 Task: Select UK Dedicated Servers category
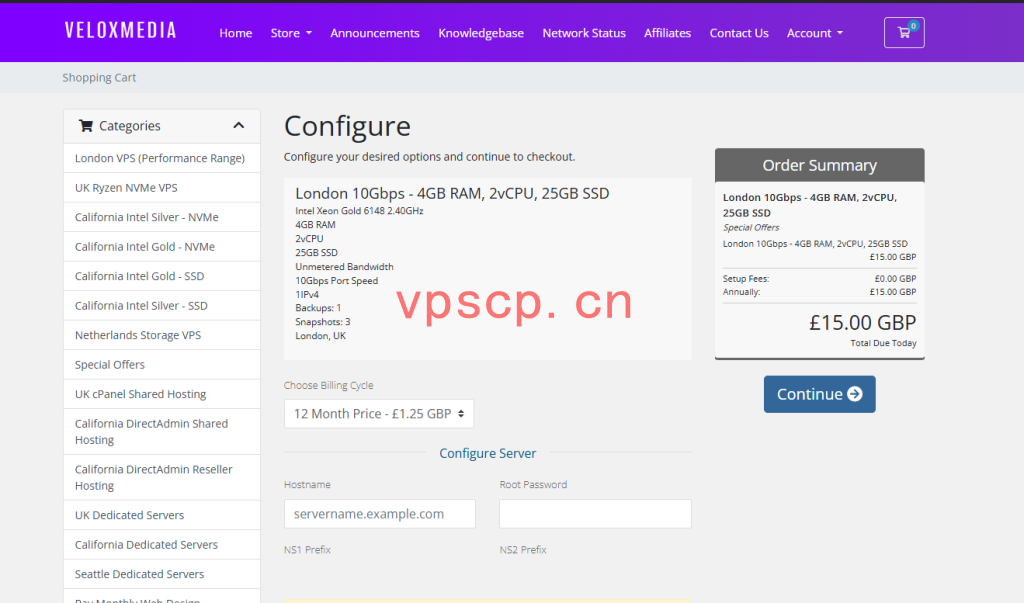(x=162, y=515)
